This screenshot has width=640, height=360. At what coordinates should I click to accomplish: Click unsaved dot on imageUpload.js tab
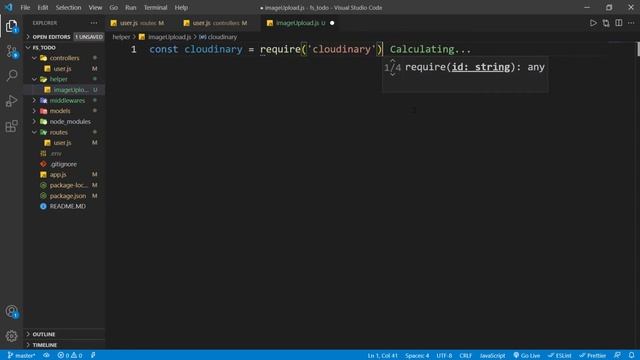click(332, 23)
